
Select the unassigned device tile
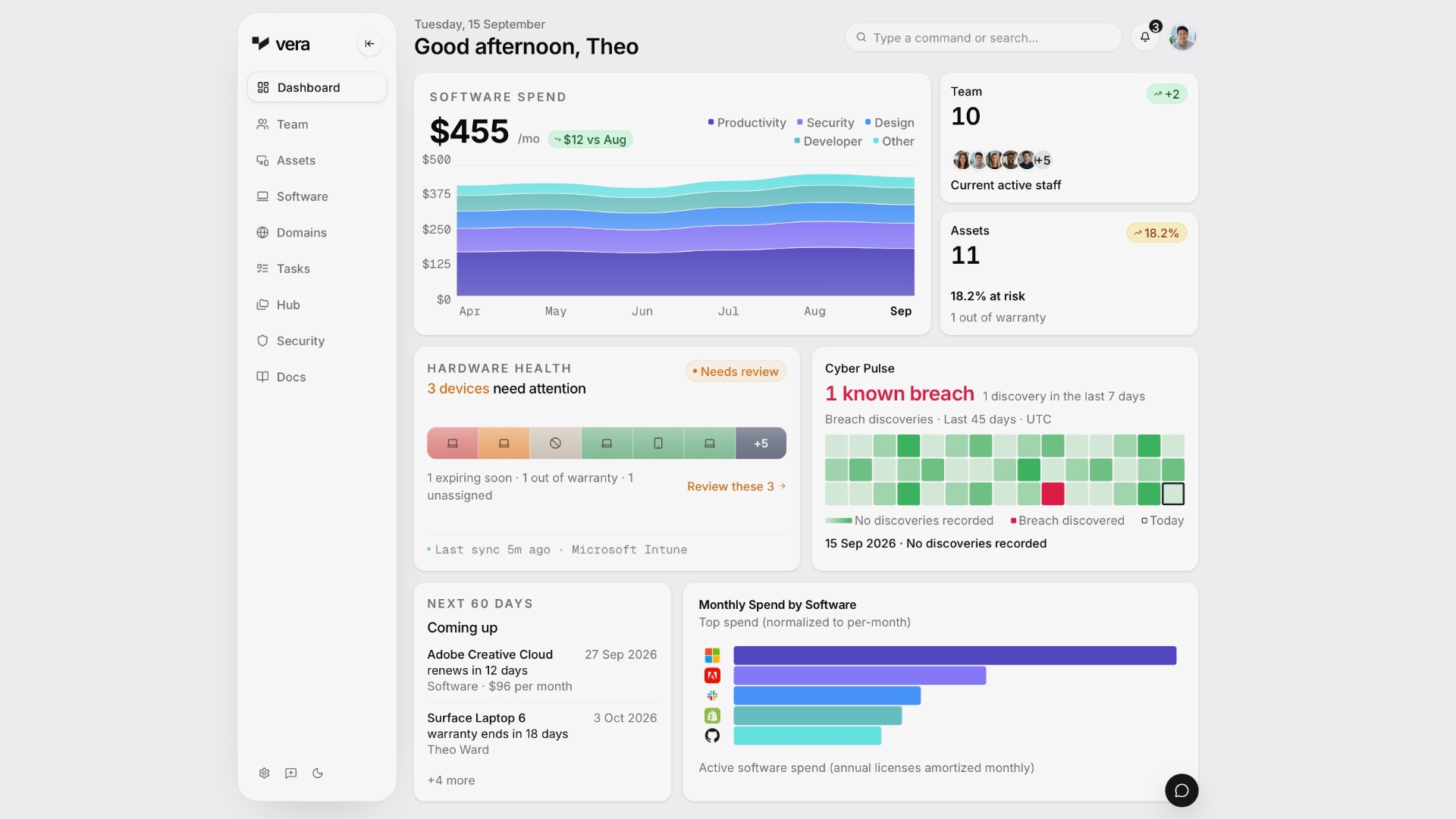(555, 444)
